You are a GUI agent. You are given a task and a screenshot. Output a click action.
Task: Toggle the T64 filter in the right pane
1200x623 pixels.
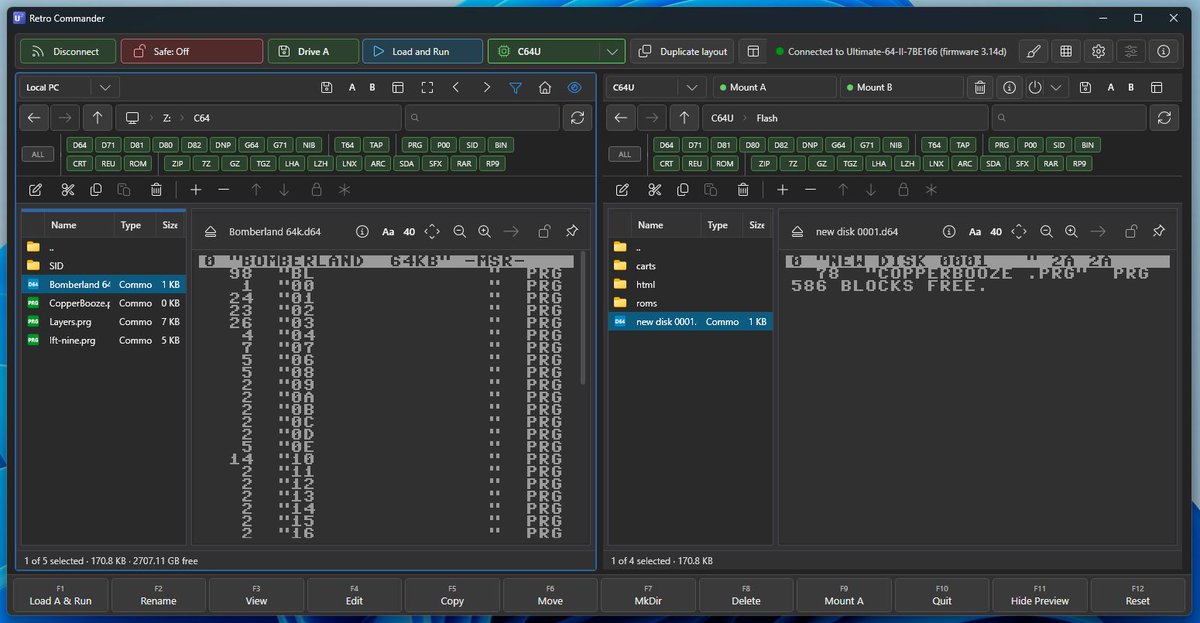[x=932, y=145]
